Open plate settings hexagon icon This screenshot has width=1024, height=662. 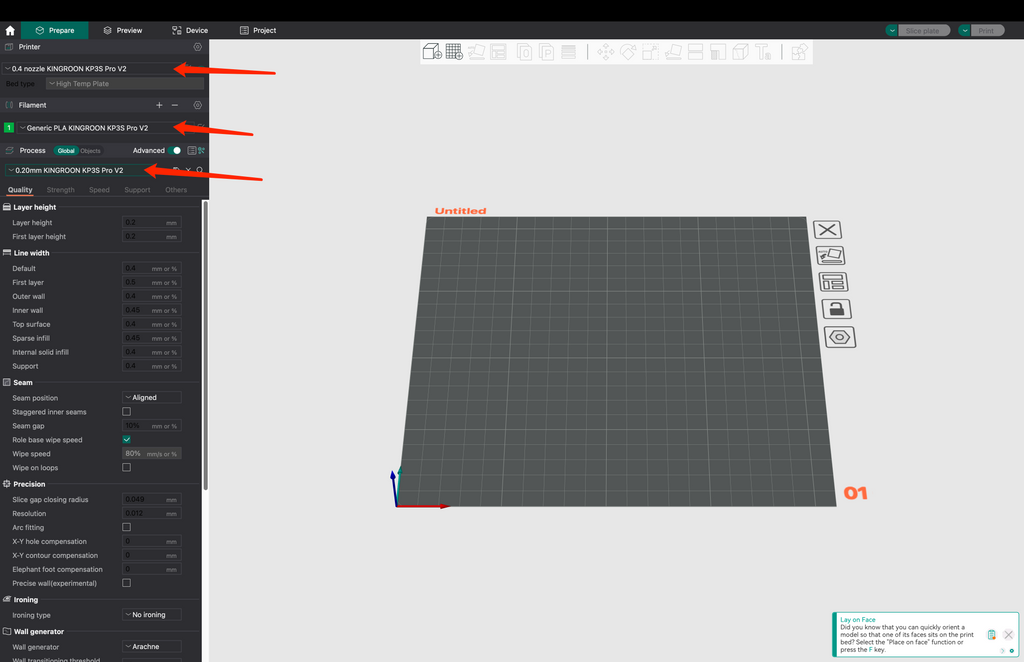(x=839, y=337)
